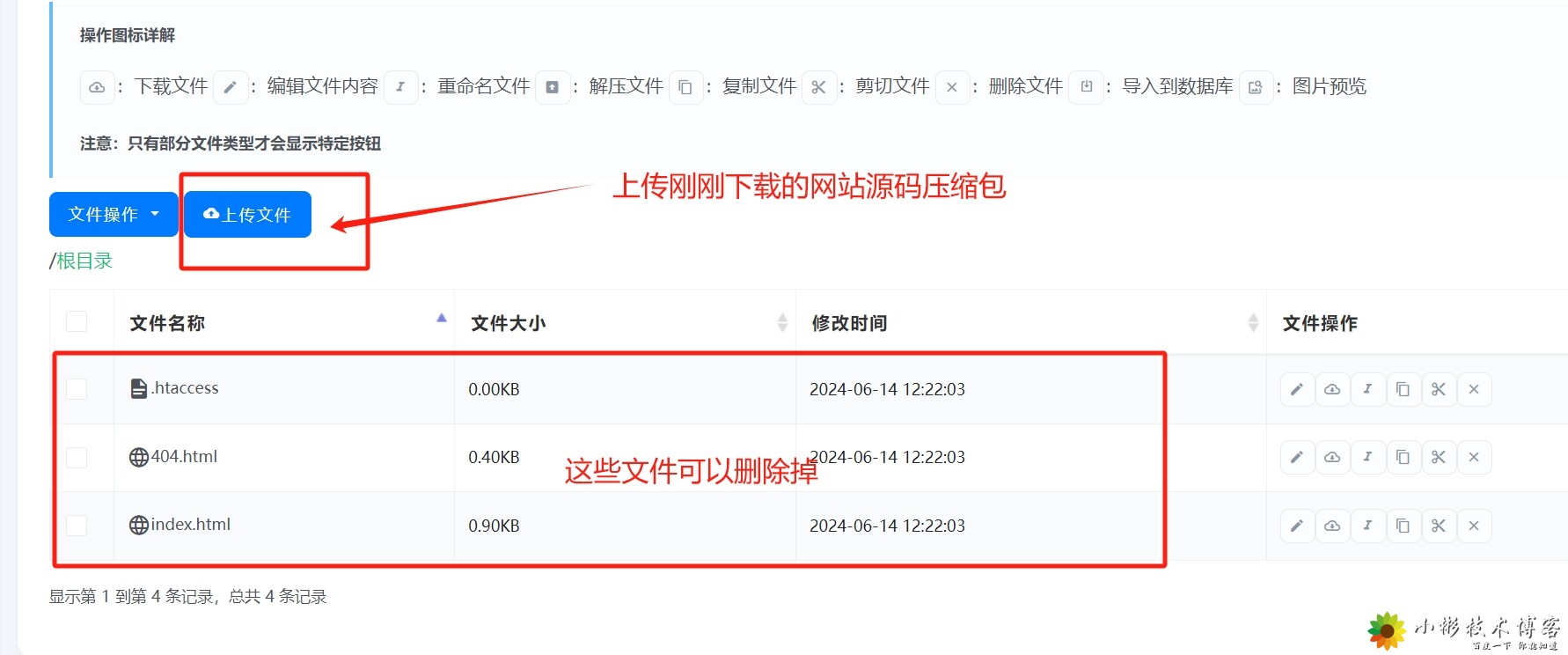The image size is (1568, 655).
Task: Cut the .htaccess file
Action: (x=1439, y=389)
